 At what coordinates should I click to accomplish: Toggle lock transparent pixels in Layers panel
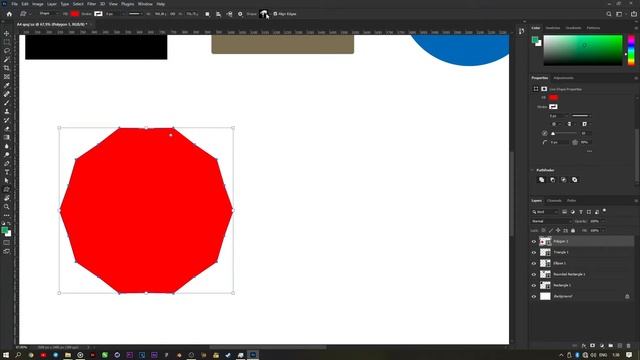[543, 231]
